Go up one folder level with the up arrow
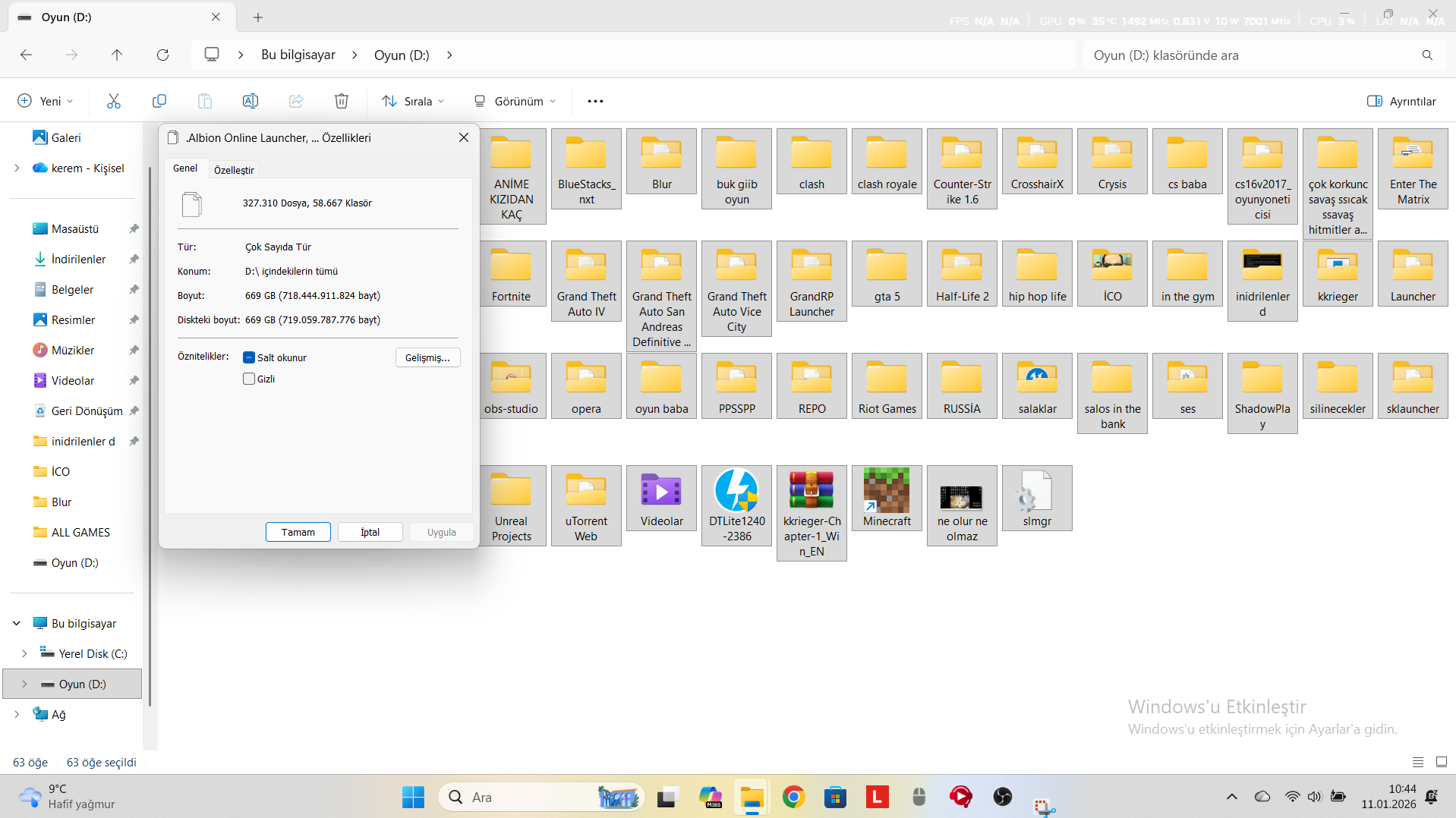Viewport: 1456px width, 818px height. (117, 55)
